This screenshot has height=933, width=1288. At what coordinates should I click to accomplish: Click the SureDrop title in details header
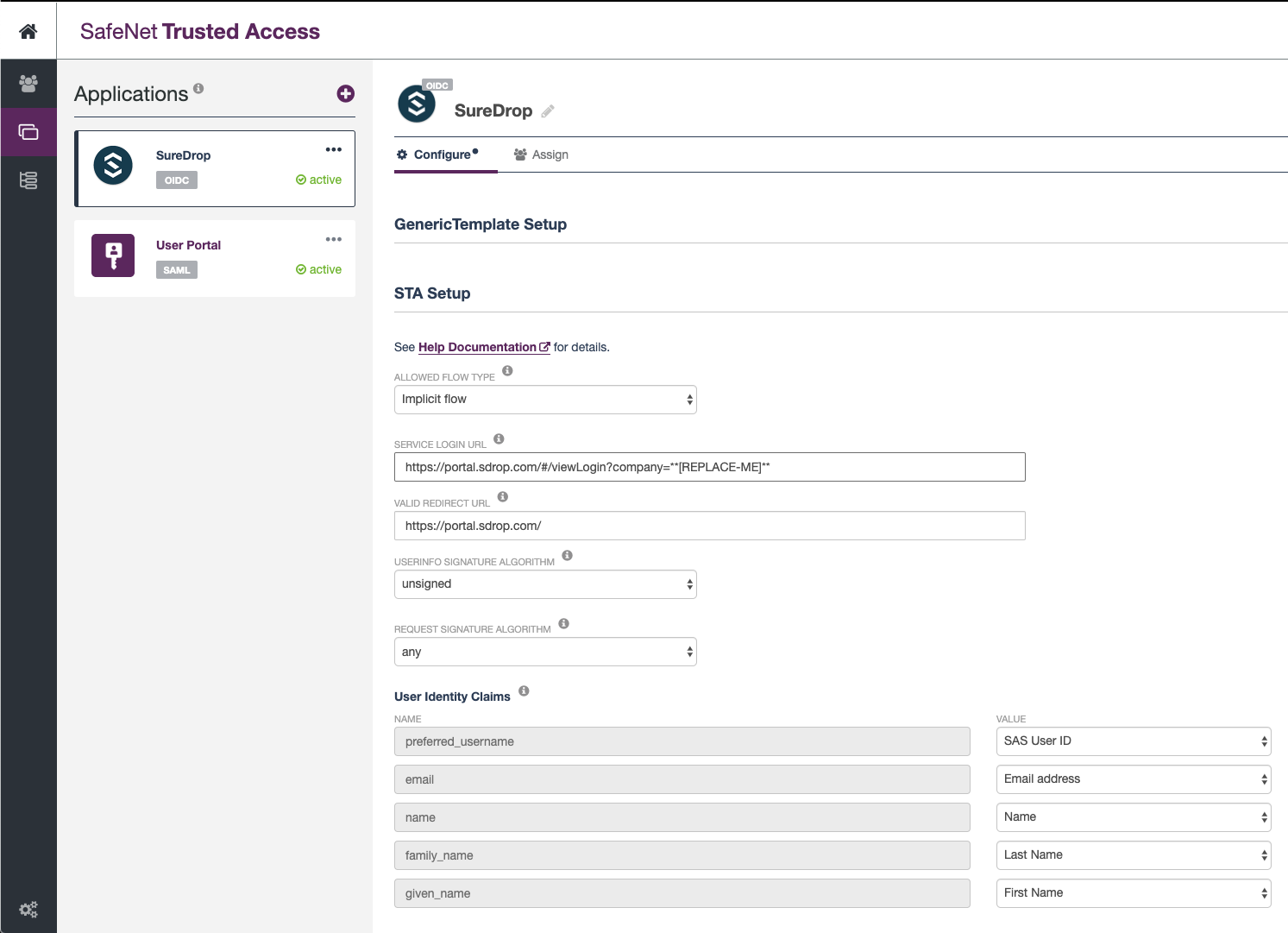click(x=493, y=110)
